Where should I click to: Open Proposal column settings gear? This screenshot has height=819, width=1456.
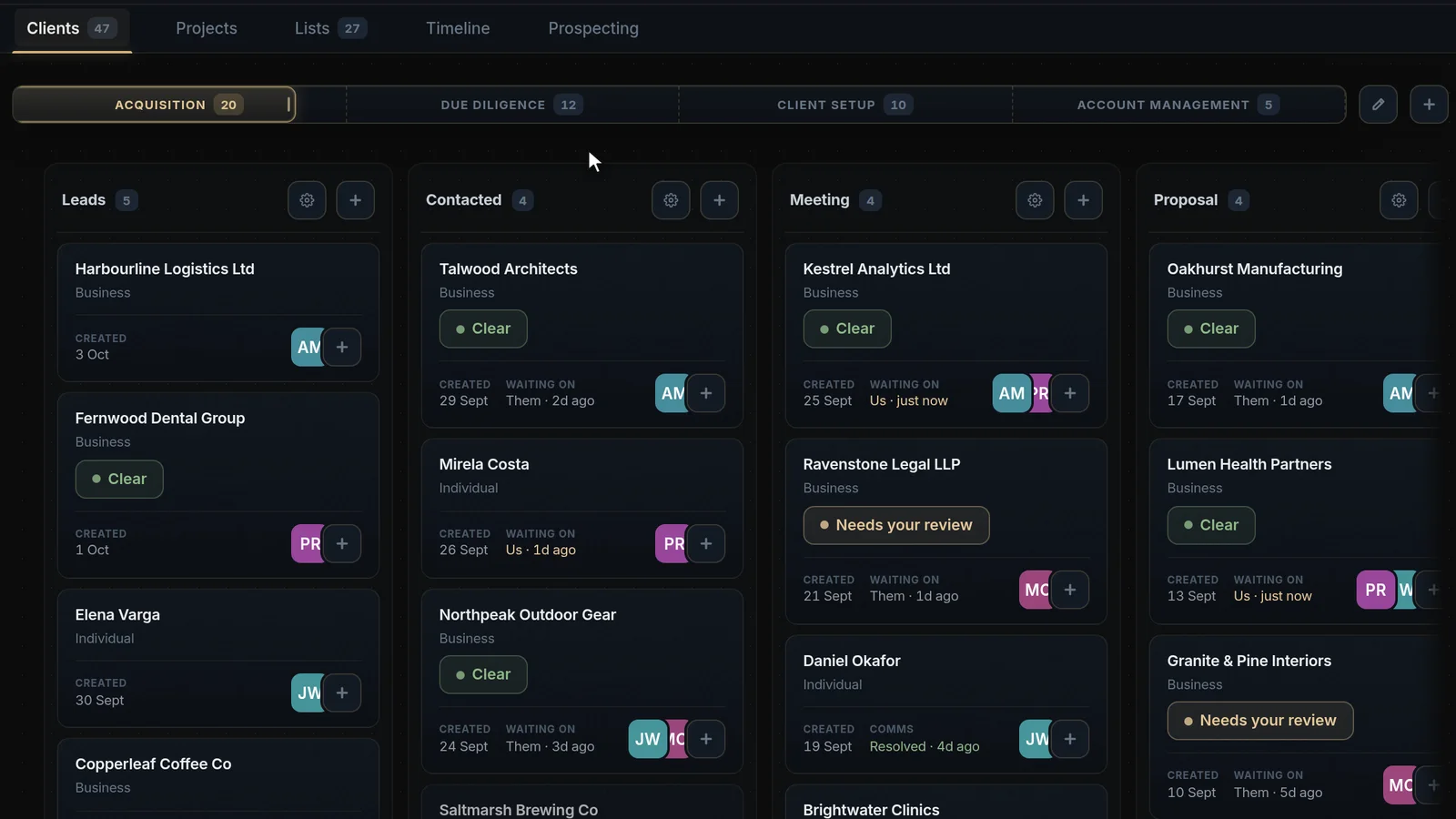tap(1399, 200)
